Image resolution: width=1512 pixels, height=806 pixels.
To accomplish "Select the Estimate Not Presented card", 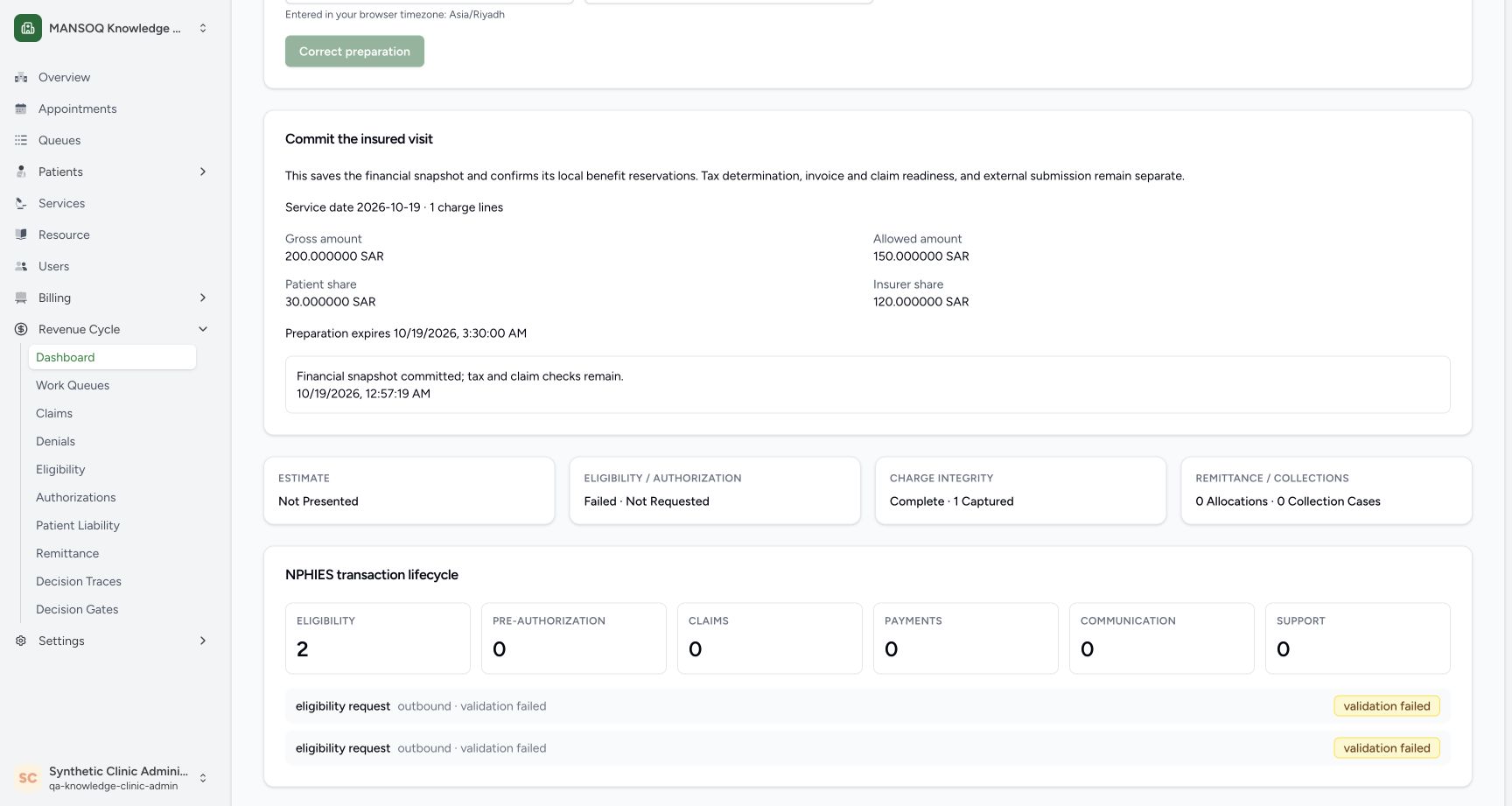I will (409, 490).
